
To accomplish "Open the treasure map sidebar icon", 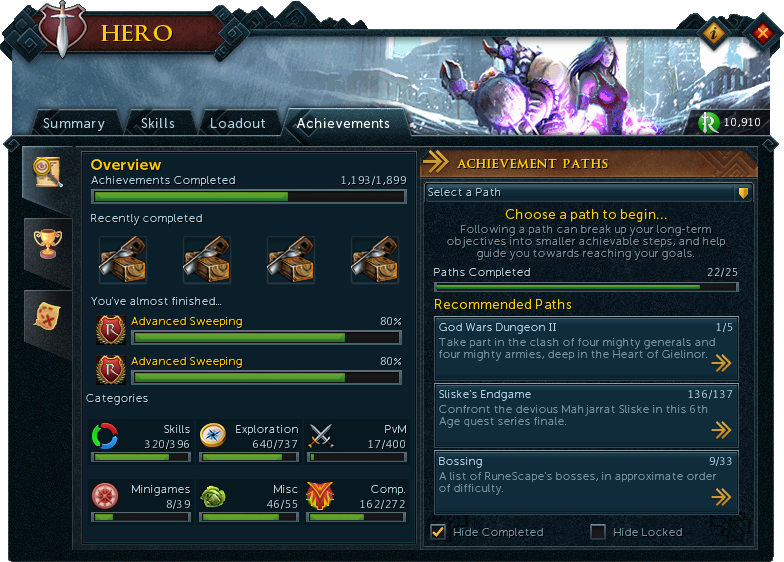I will [x=47, y=316].
